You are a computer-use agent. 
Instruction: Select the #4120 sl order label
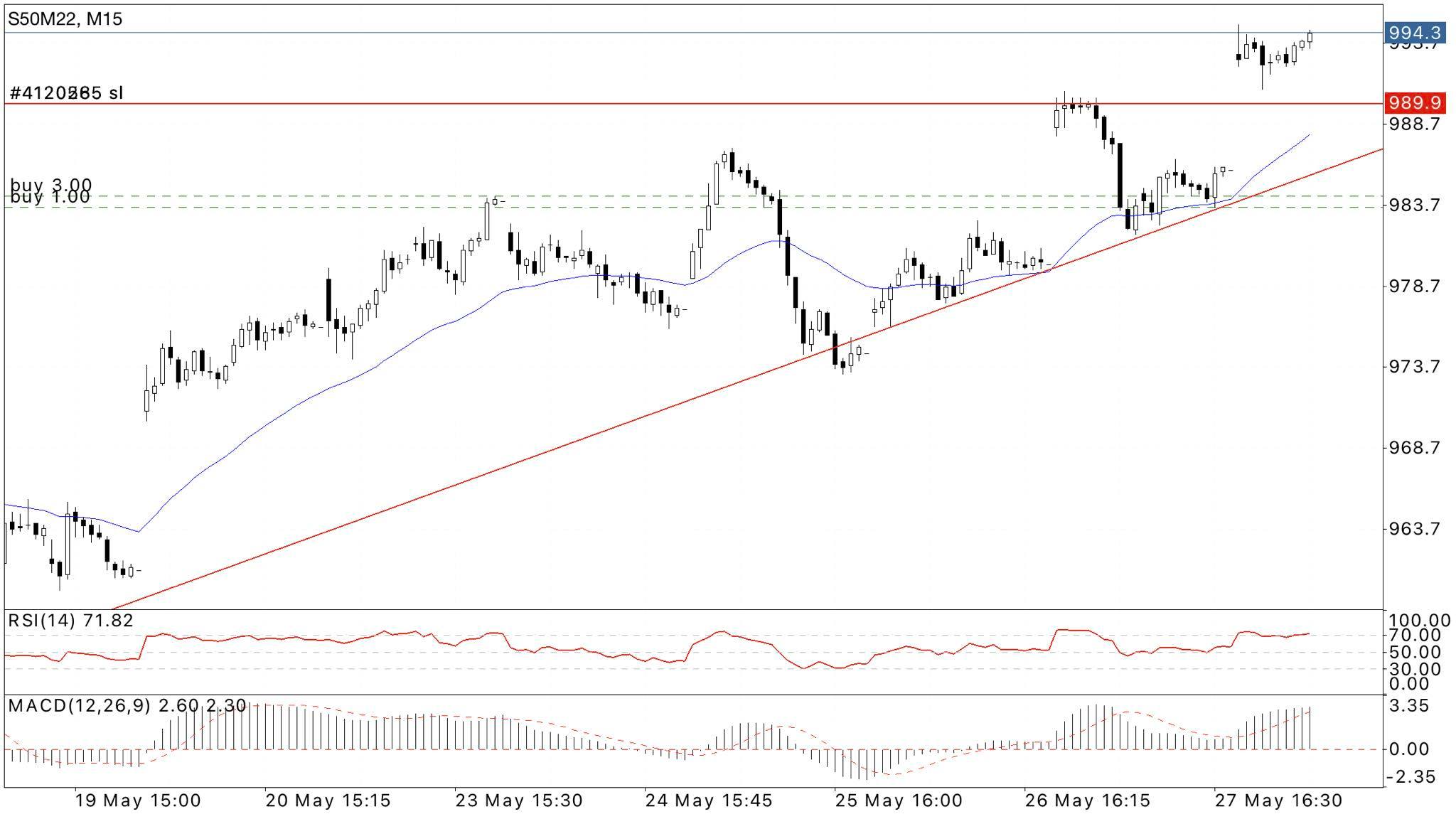[67, 93]
